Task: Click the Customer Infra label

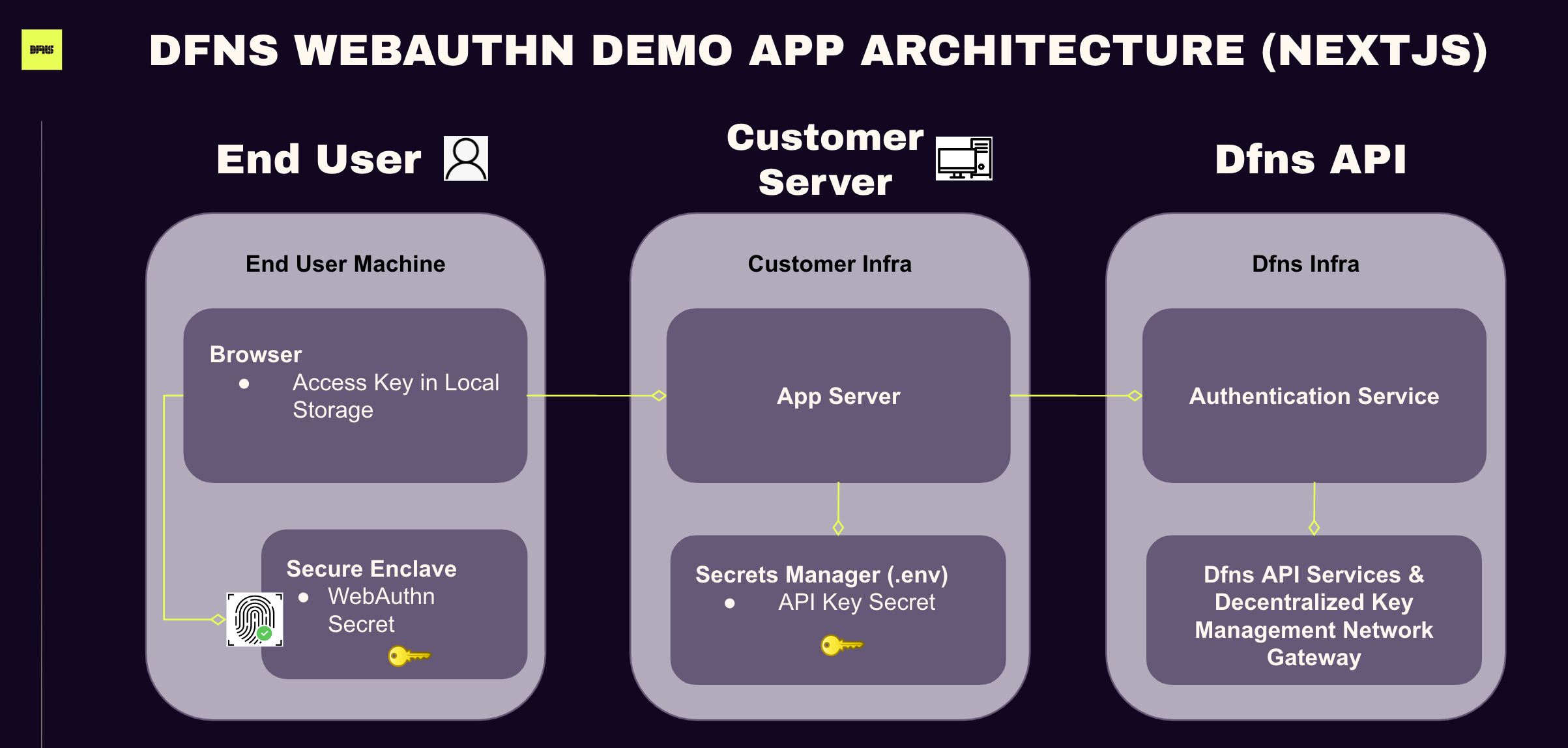Action: [829, 264]
